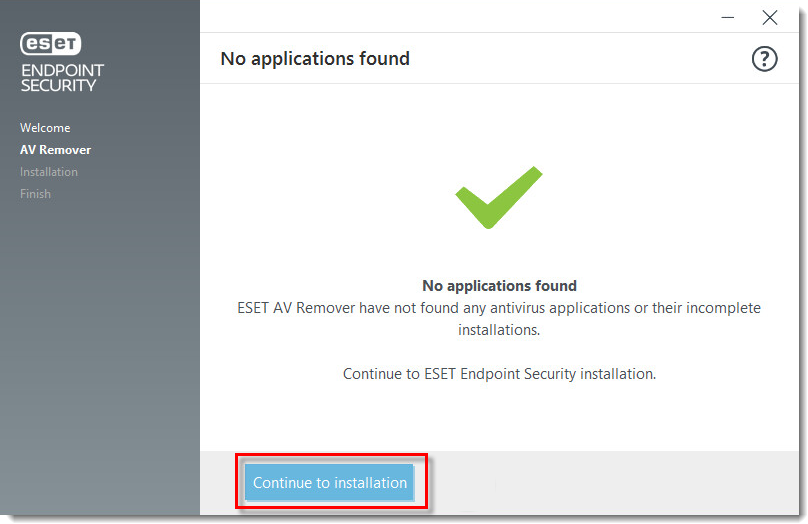Click the blank sidebar area below Finish

click(99, 356)
